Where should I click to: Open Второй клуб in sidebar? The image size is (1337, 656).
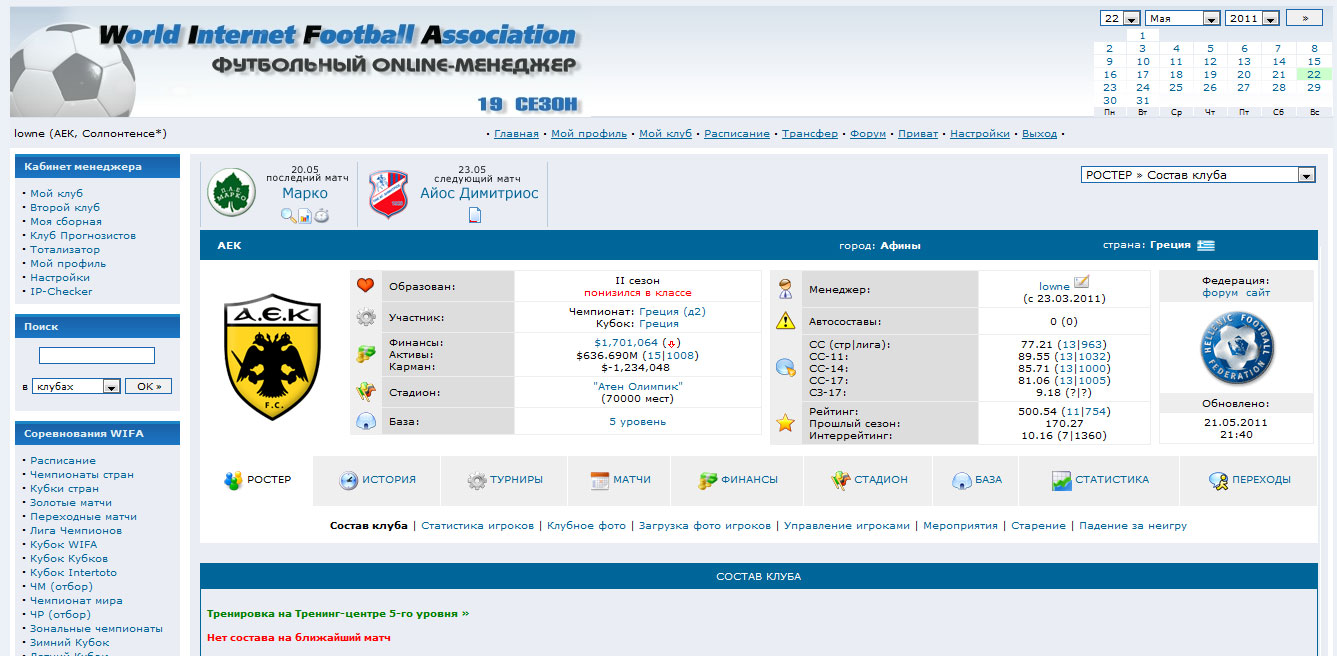pos(65,207)
